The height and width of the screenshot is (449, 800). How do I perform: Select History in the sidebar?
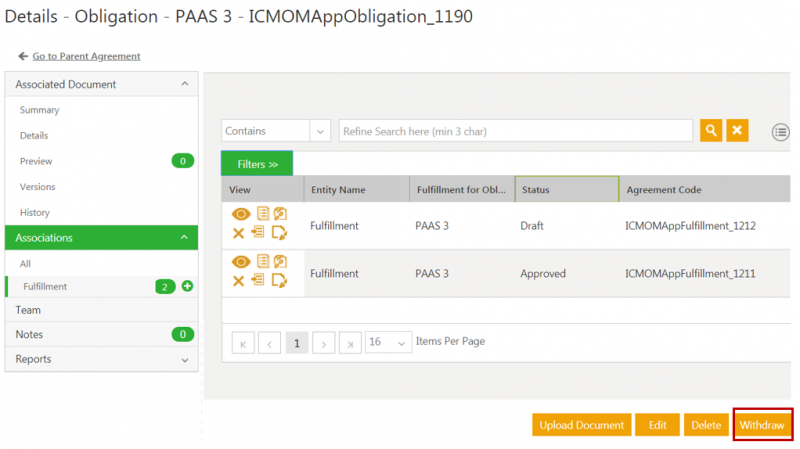tap(35, 213)
